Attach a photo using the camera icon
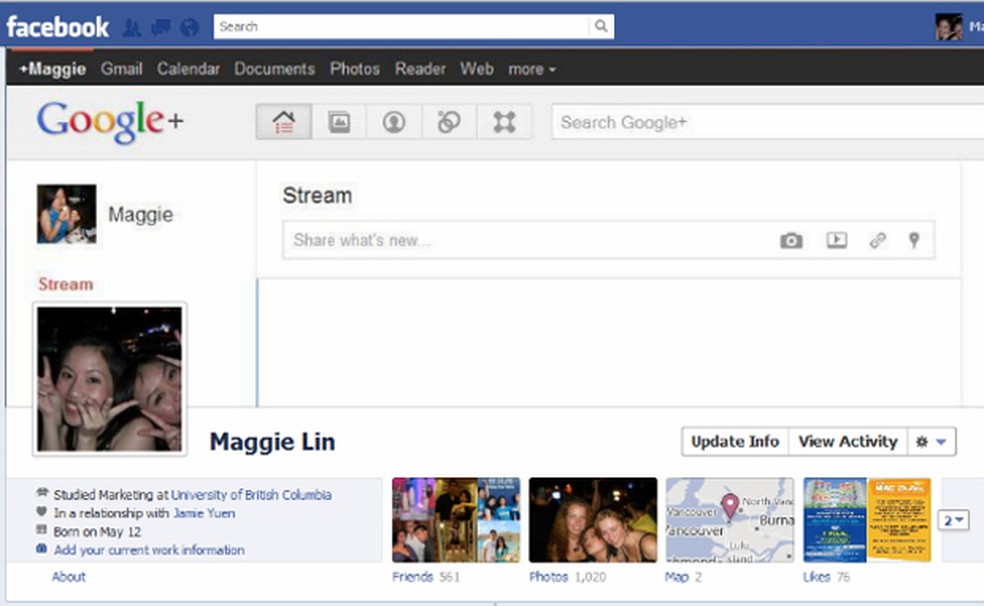Image resolution: width=984 pixels, height=606 pixels. pos(791,240)
